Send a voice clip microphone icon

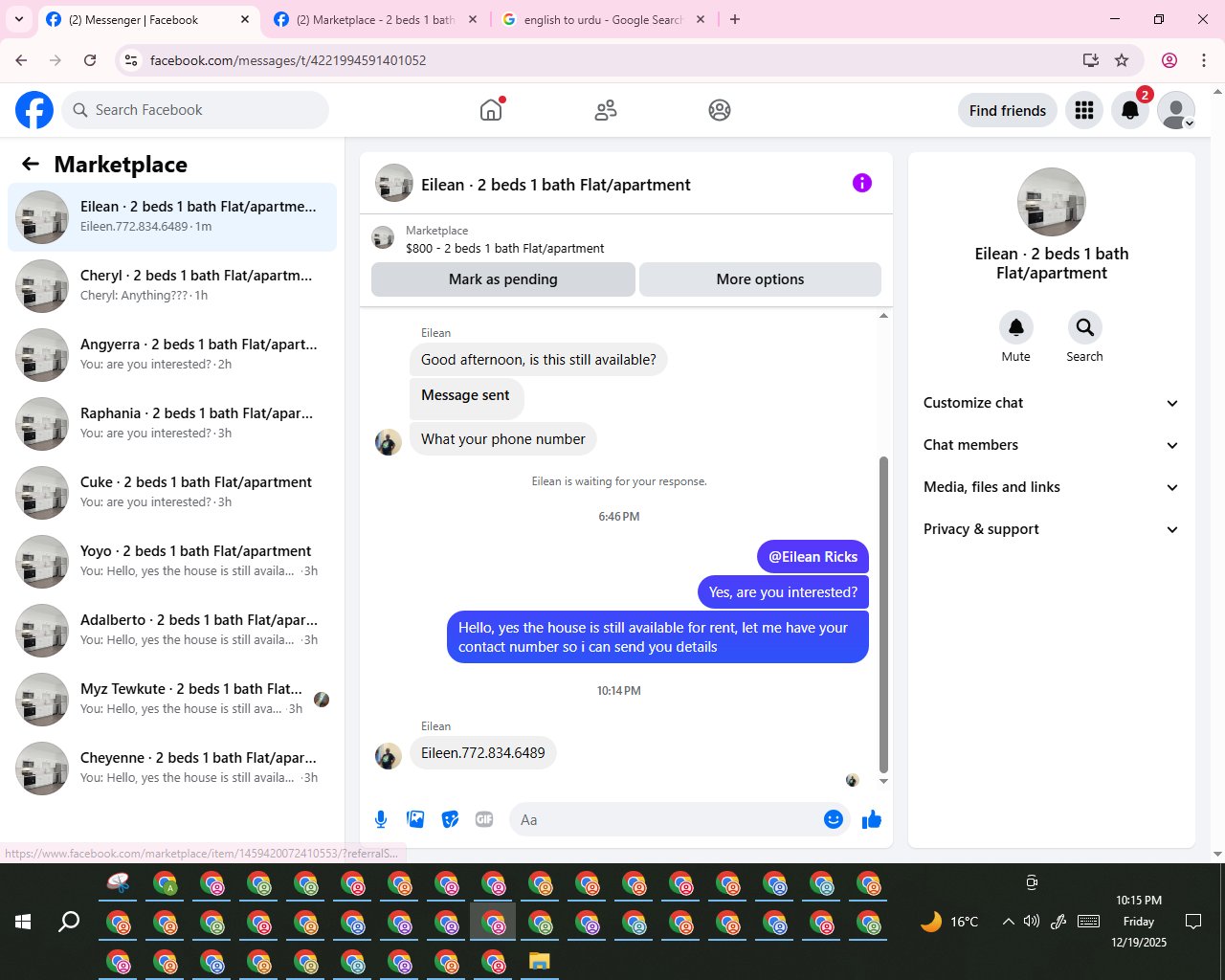click(x=381, y=819)
